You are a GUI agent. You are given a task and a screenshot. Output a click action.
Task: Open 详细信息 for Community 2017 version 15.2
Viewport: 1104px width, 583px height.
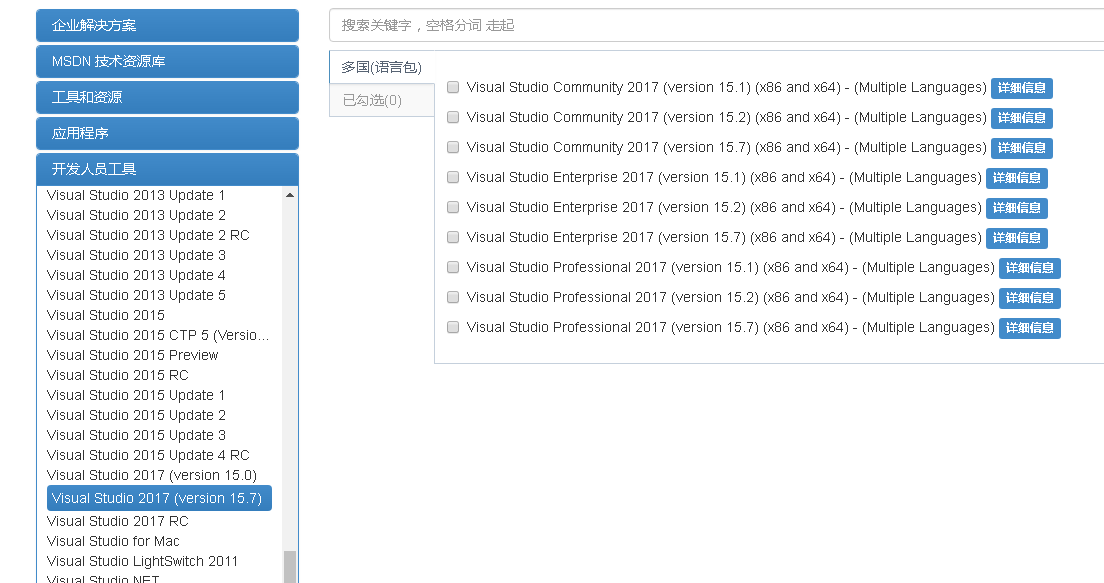point(1022,118)
